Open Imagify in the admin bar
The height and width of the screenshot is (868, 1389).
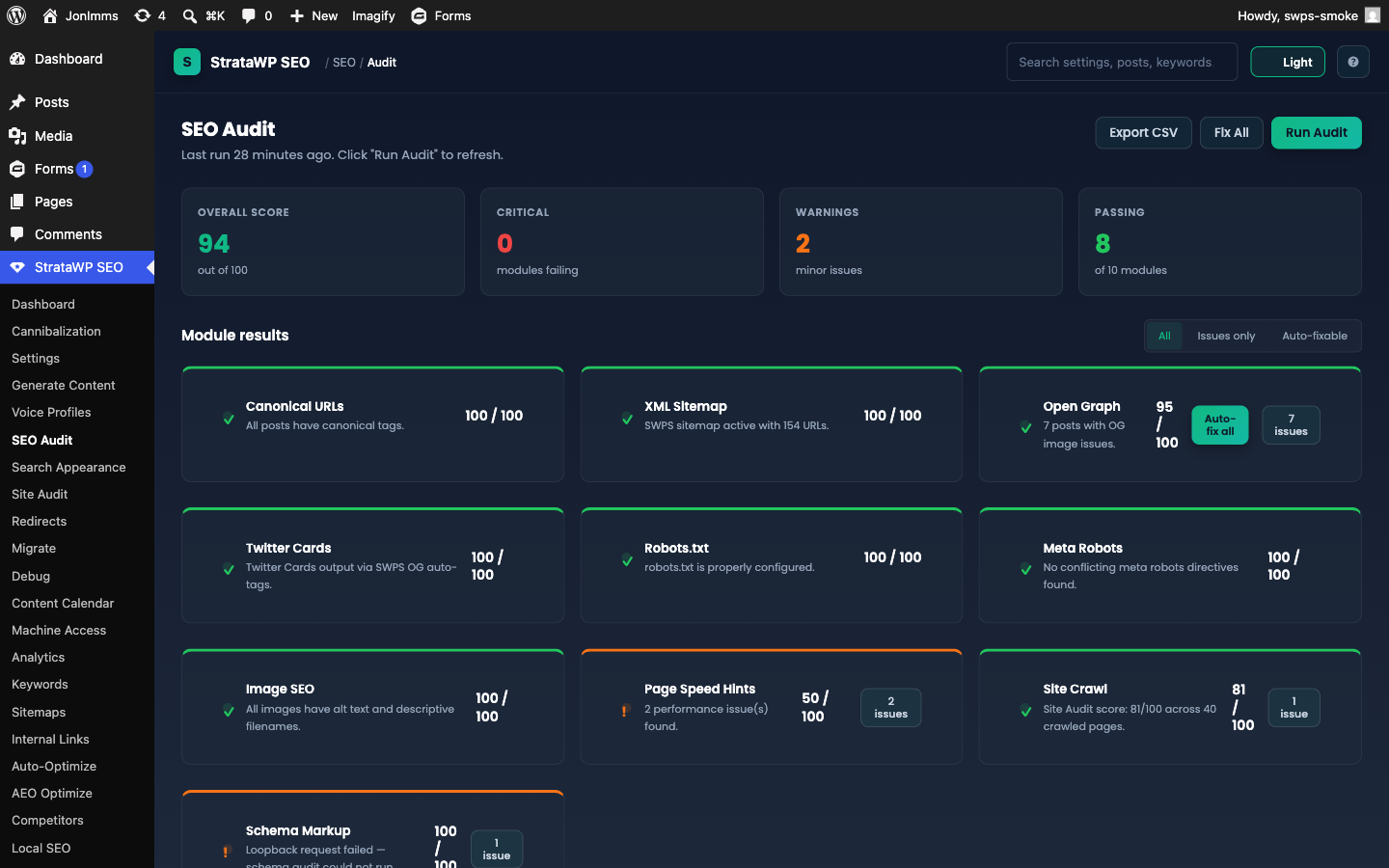373,15
